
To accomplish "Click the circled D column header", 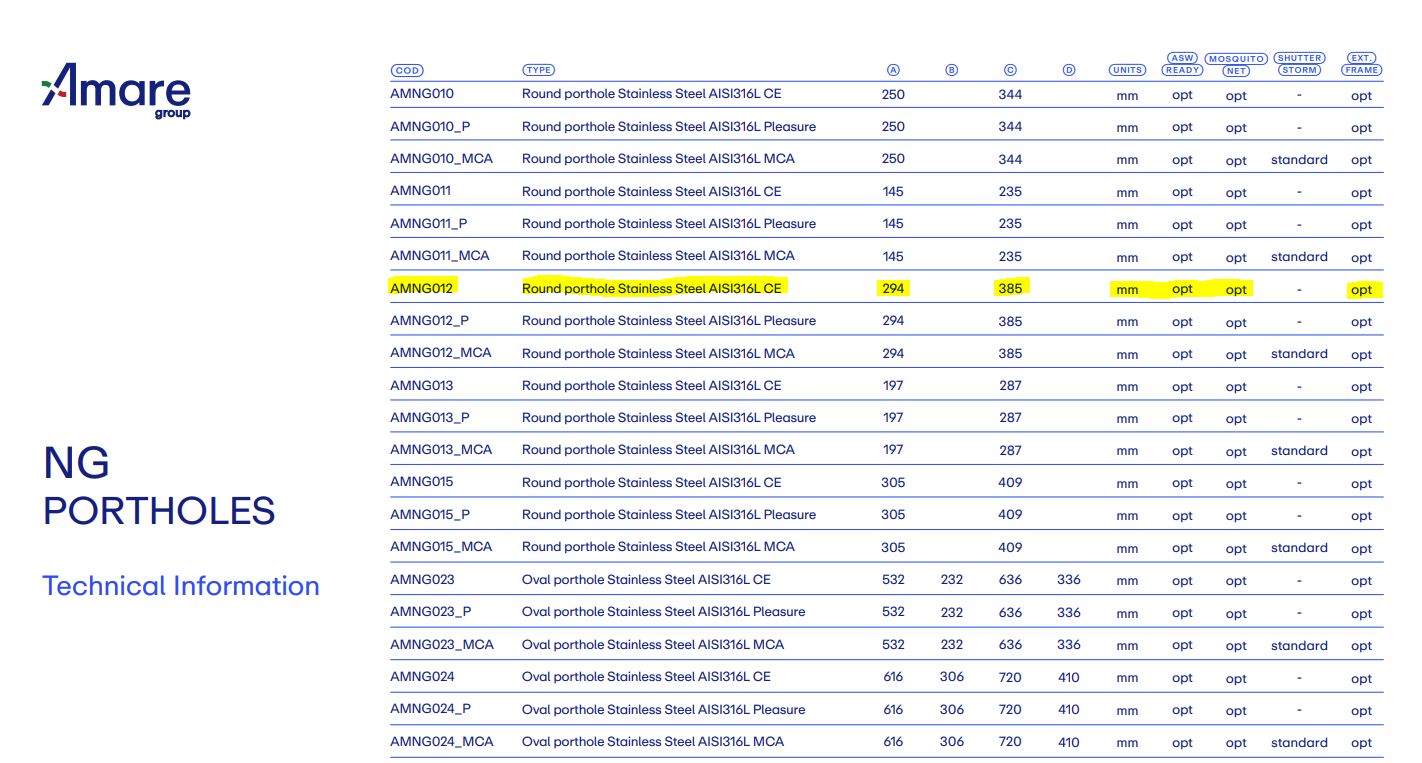I will point(1068,70).
